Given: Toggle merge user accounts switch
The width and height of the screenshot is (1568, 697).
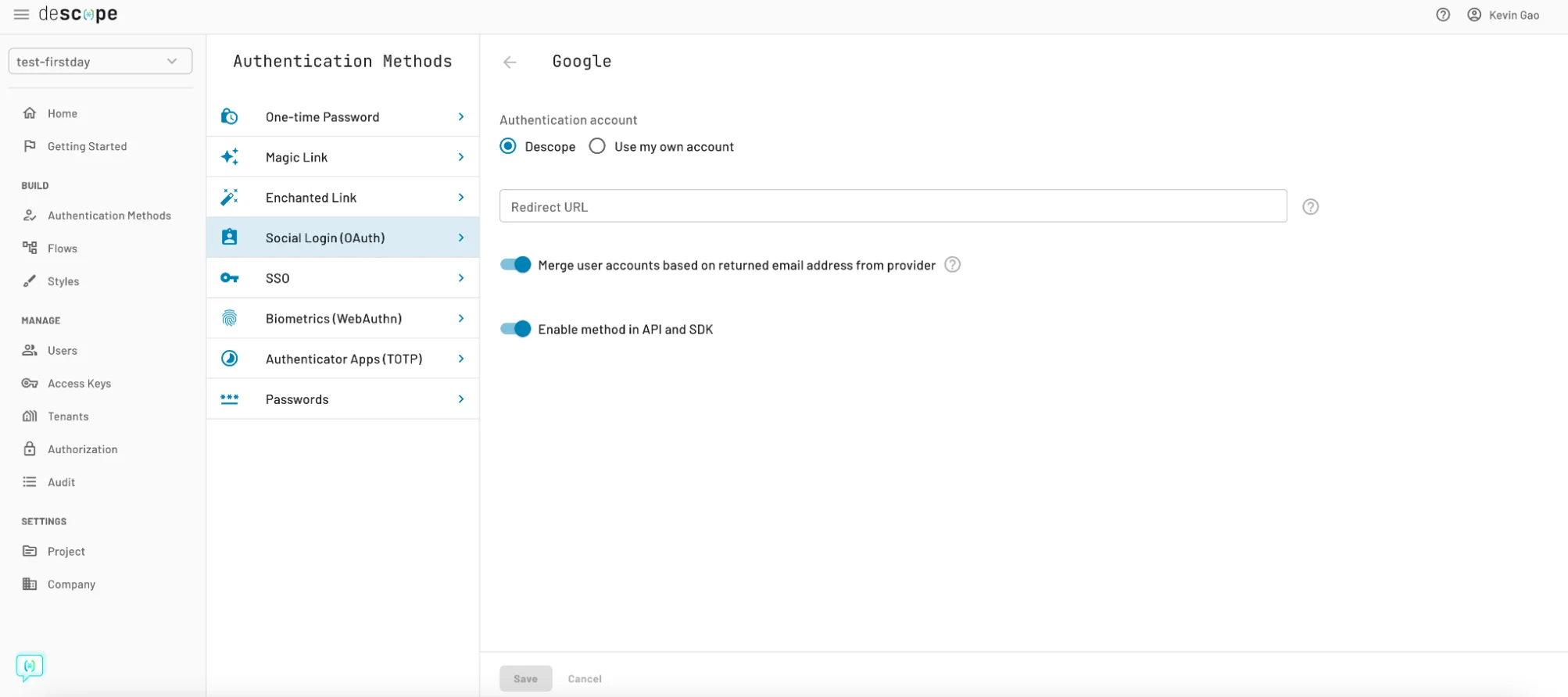Looking at the screenshot, I should (x=516, y=265).
